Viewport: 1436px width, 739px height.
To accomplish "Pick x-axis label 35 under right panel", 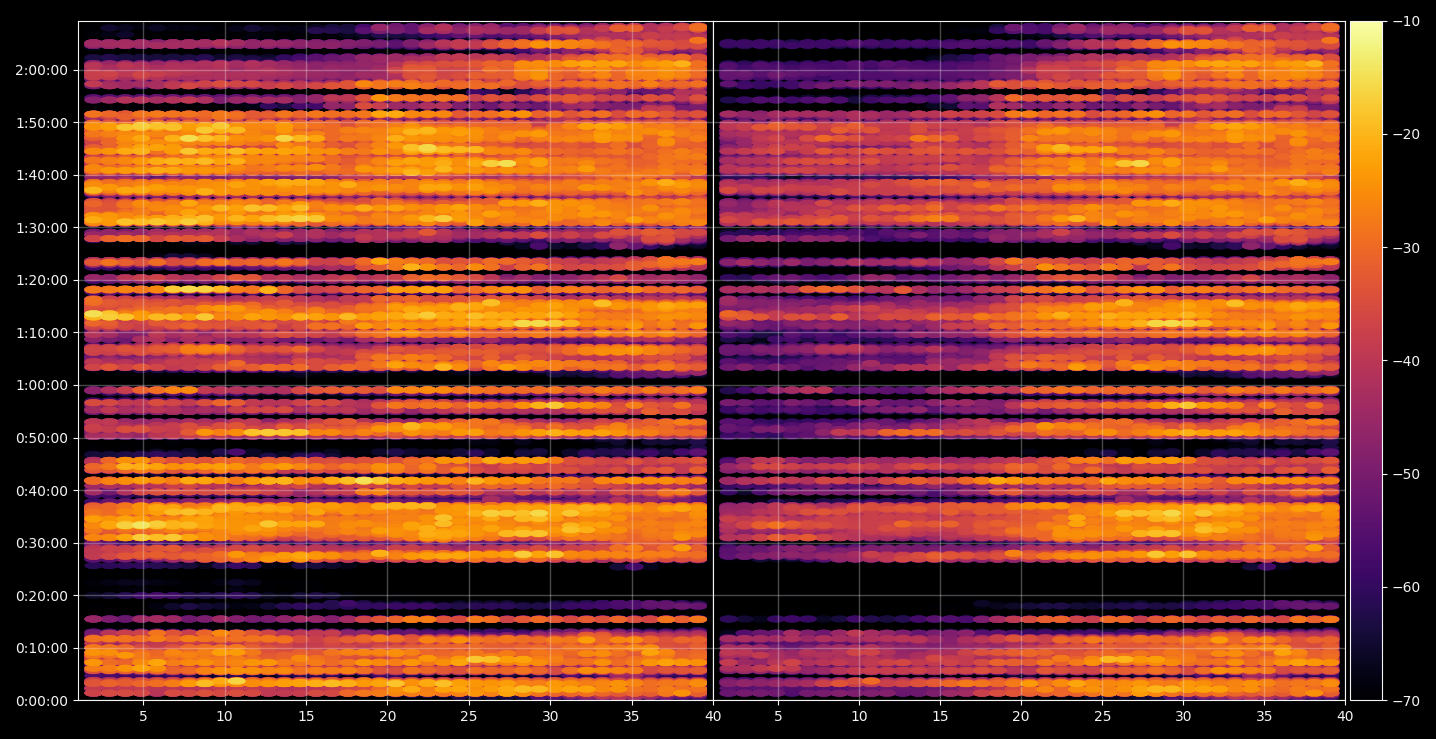I will click(1264, 717).
